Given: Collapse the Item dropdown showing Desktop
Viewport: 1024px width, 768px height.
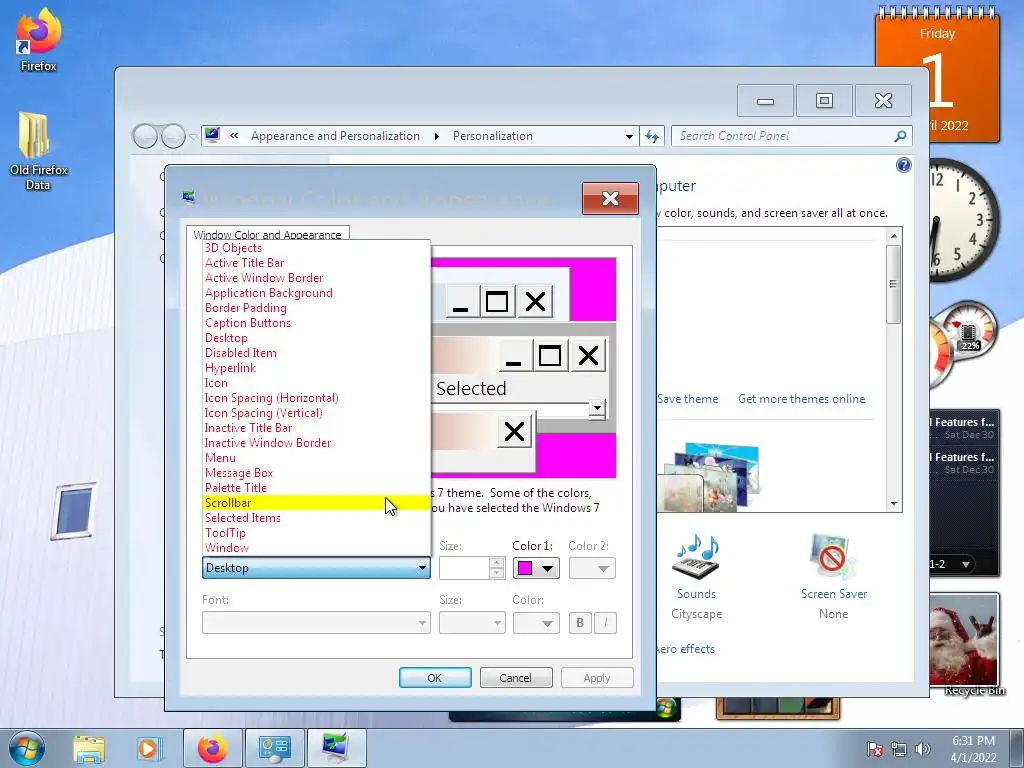Looking at the screenshot, I should (316, 568).
